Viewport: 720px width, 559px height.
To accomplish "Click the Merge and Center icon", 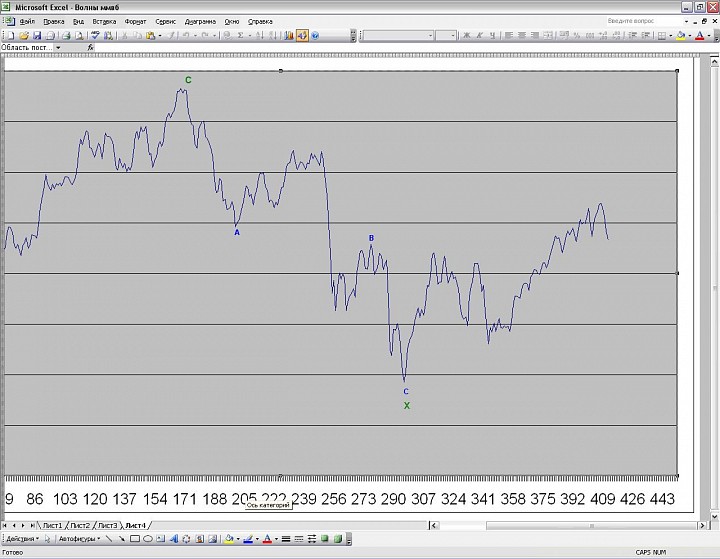I will tap(548, 35).
